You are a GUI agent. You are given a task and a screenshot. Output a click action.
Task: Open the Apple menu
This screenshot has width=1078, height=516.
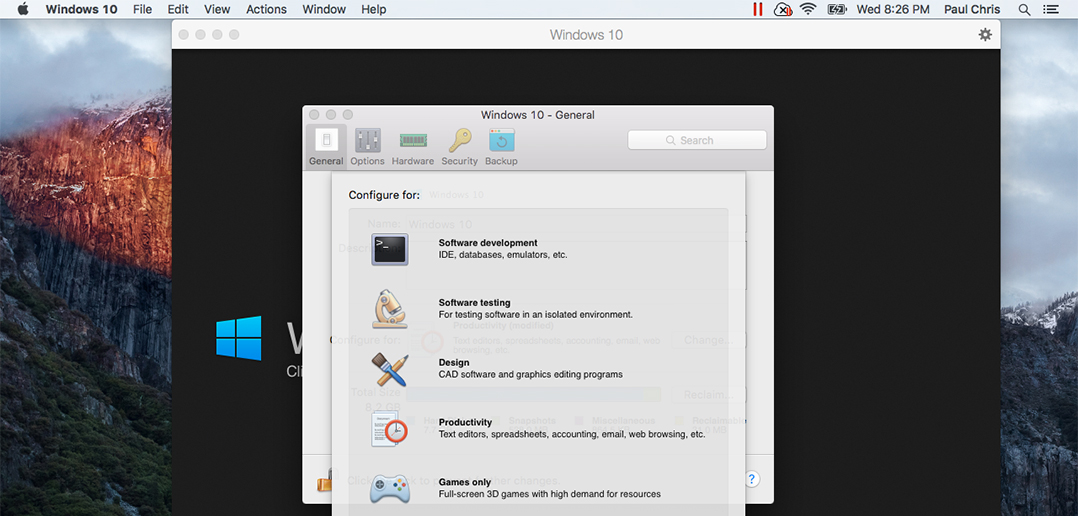(x=23, y=9)
